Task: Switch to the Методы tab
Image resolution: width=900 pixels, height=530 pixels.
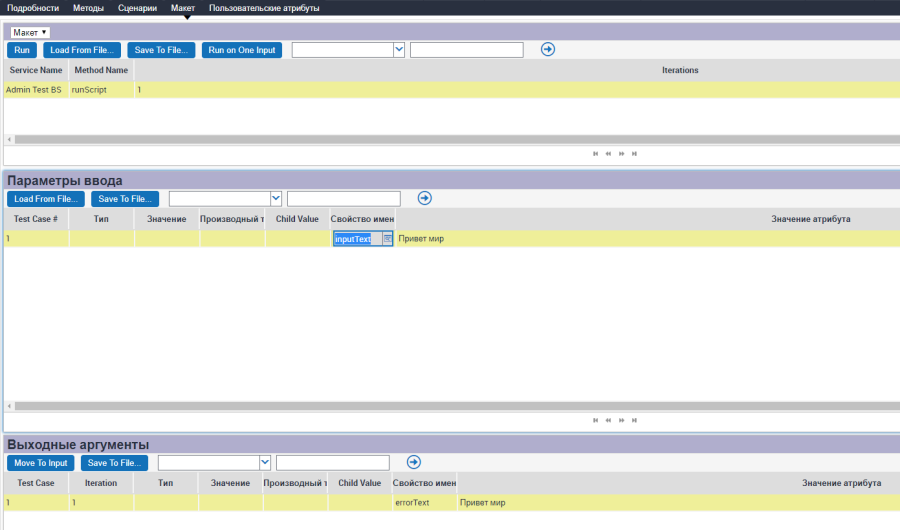Action: click(88, 8)
